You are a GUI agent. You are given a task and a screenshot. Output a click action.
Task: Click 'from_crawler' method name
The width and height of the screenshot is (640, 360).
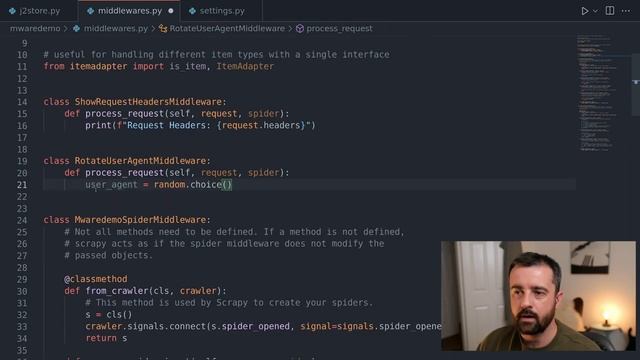click(117, 291)
